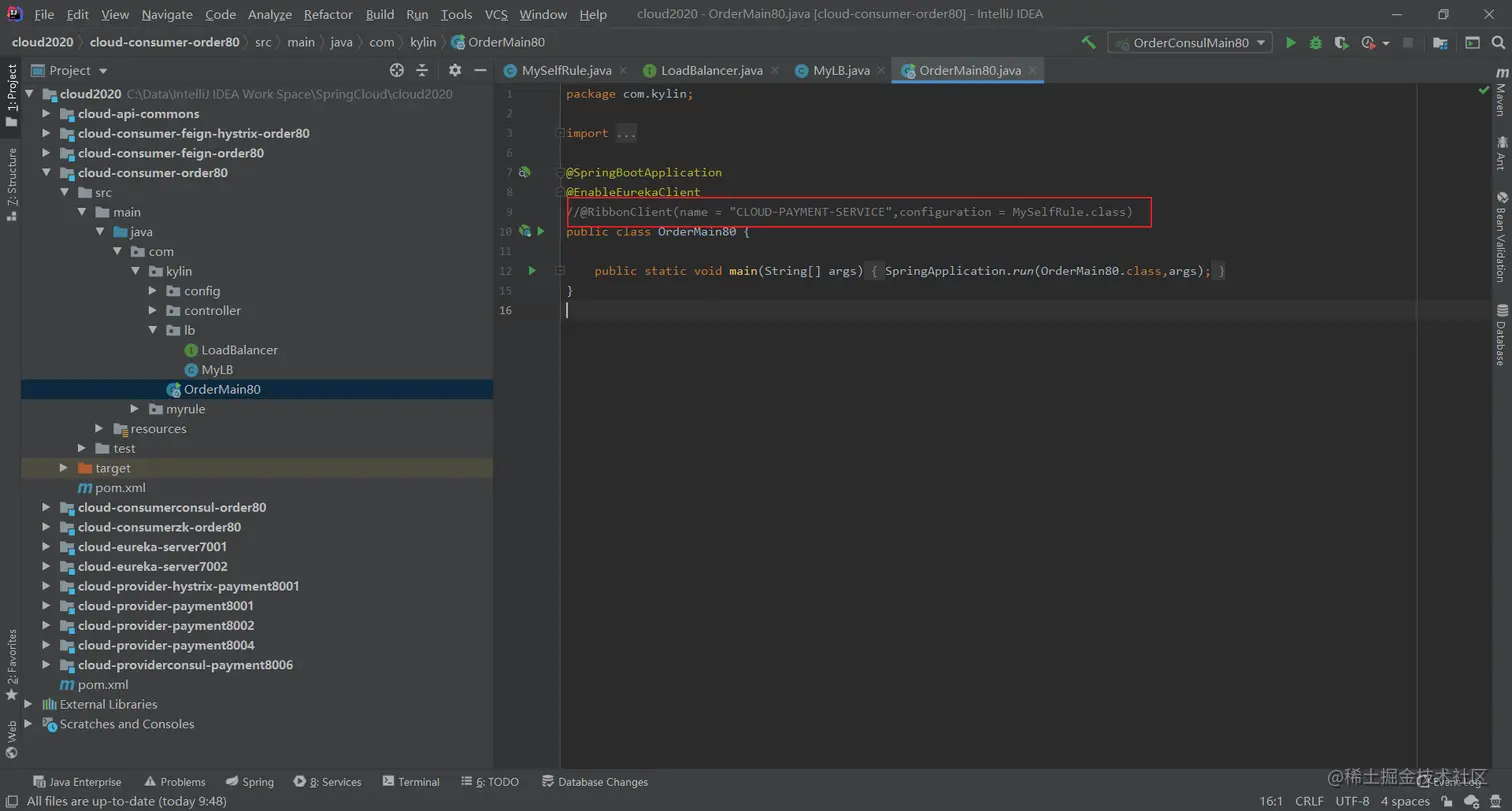The height and width of the screenshot is (811, 1512).
Task: Expand the controller package folder
Action: (152, 311)
